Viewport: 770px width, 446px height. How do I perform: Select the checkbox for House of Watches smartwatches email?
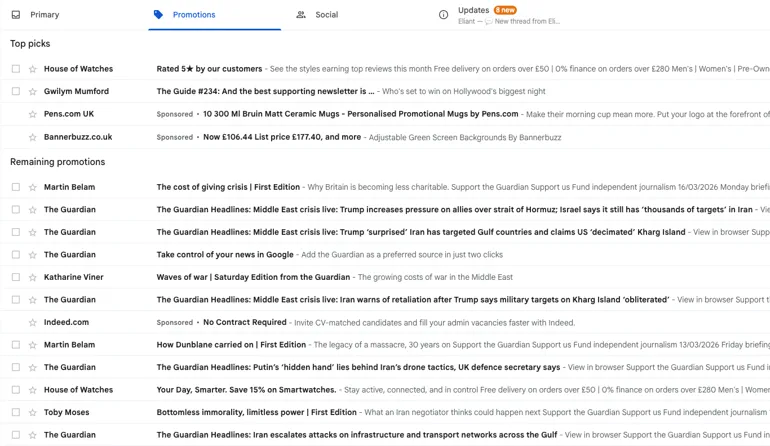click(16, 390)
